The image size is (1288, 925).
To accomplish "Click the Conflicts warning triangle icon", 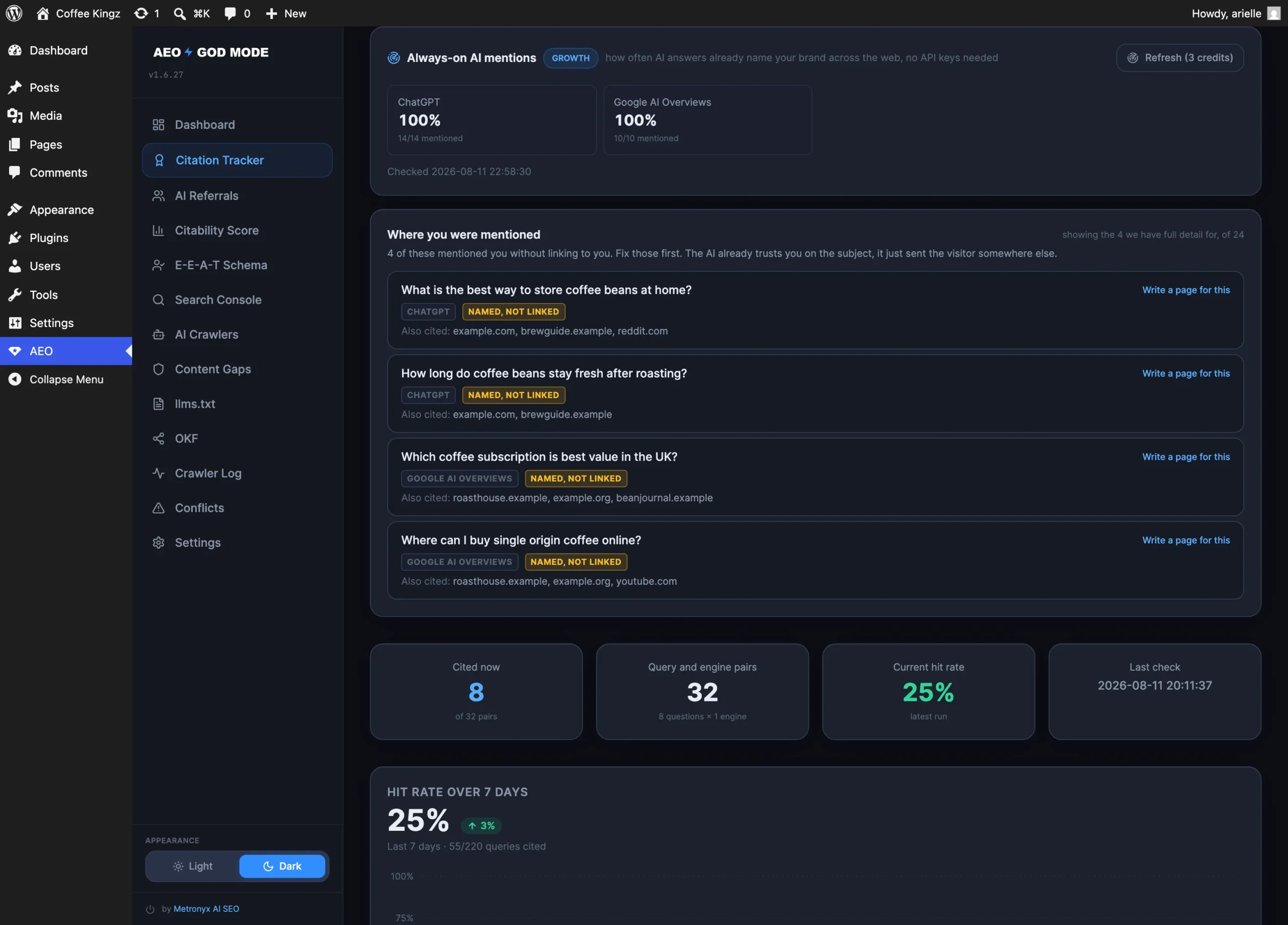I will [158, 507].
